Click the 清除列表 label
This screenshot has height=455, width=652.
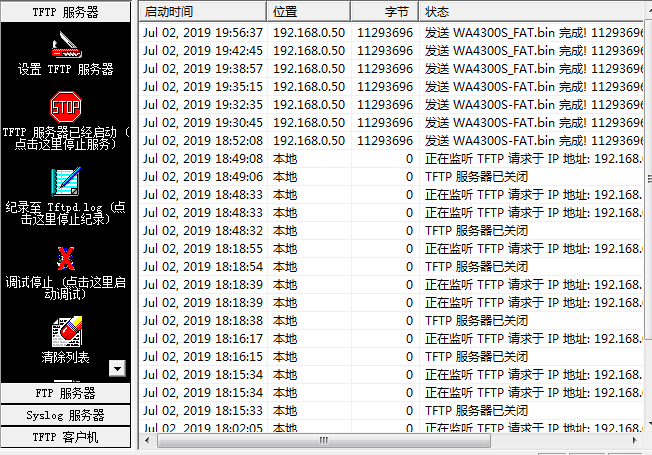(x=66, y=357)
